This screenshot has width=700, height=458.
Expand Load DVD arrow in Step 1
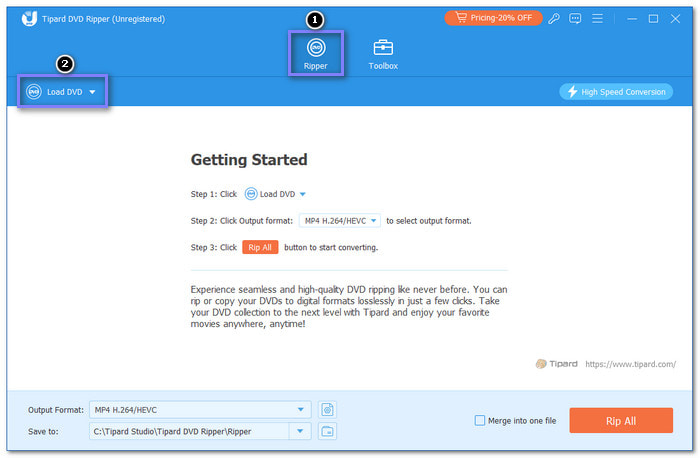tap(303, 194)
